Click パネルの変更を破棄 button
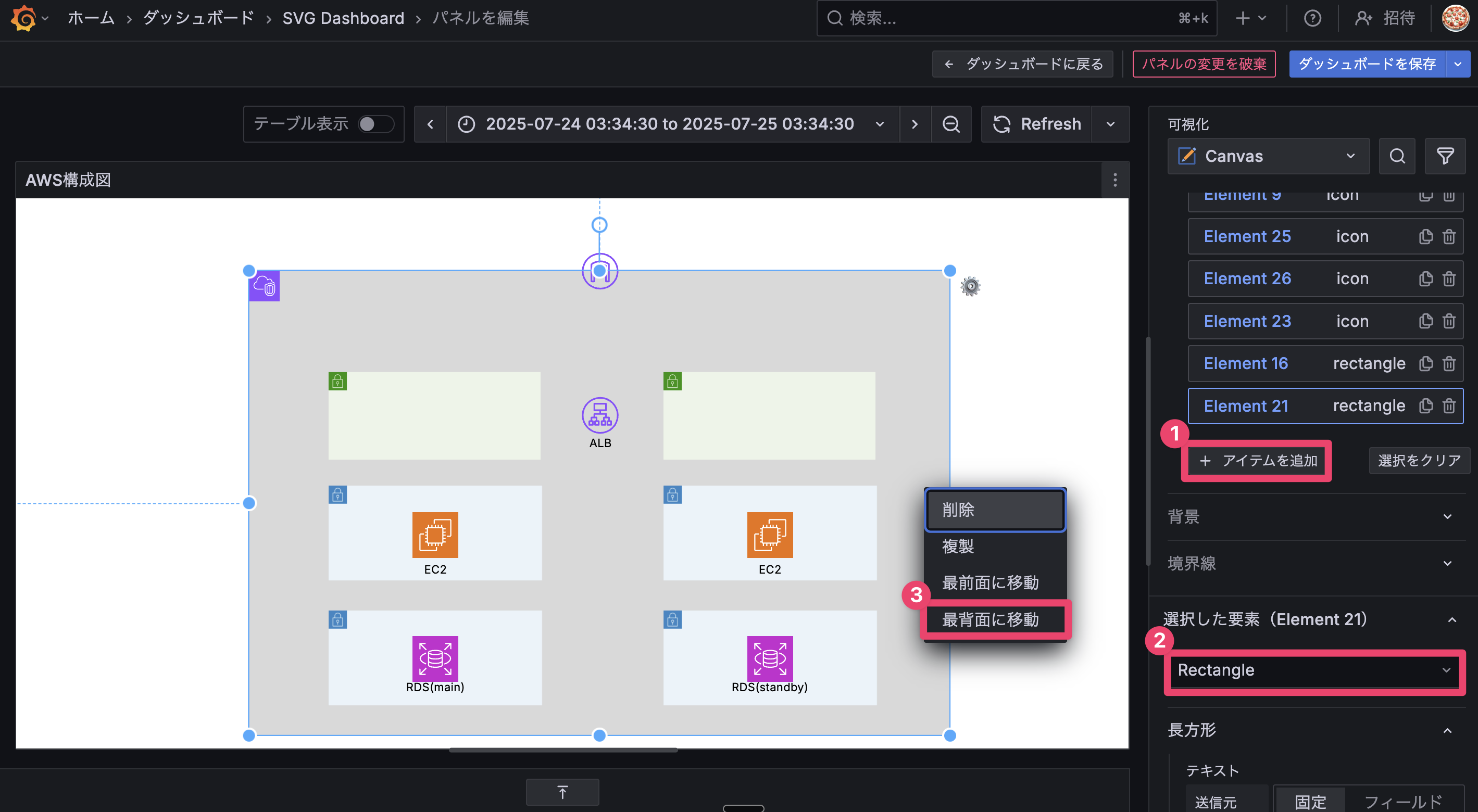The height and width of the screenshot is (812, 1478). [x=1204, y=64]
